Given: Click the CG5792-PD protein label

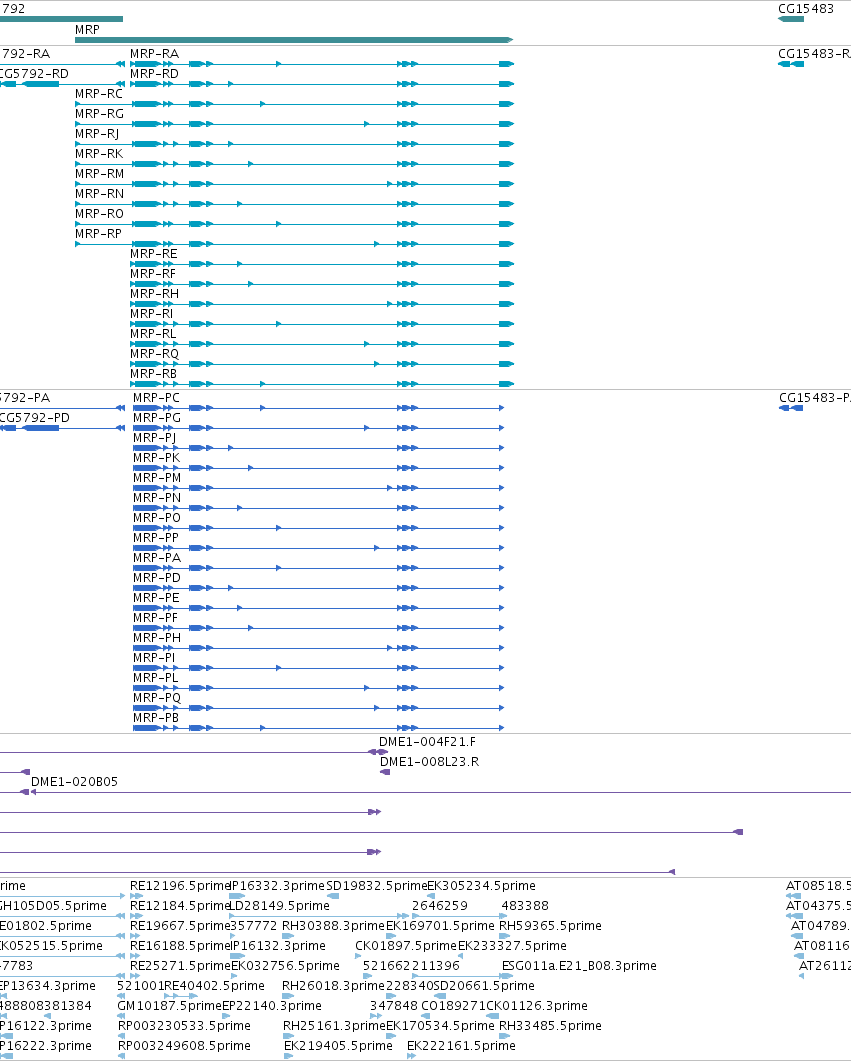Looking at the screenshot, I should pyautogui.click(x=34, y=417).
